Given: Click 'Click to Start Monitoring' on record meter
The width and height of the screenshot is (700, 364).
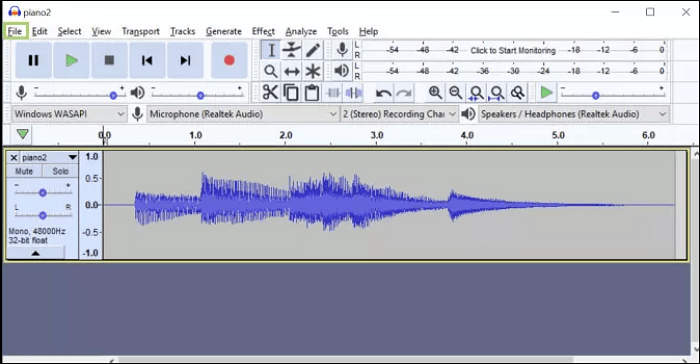Looking at the screenshot, I should pos(513,50).
